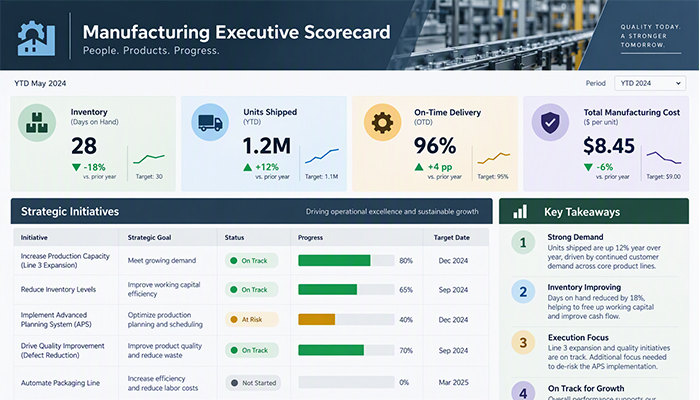700x400 pixels.
Task: Click On Track status for Reduce Inventory Levels
Action: [251, 290]
